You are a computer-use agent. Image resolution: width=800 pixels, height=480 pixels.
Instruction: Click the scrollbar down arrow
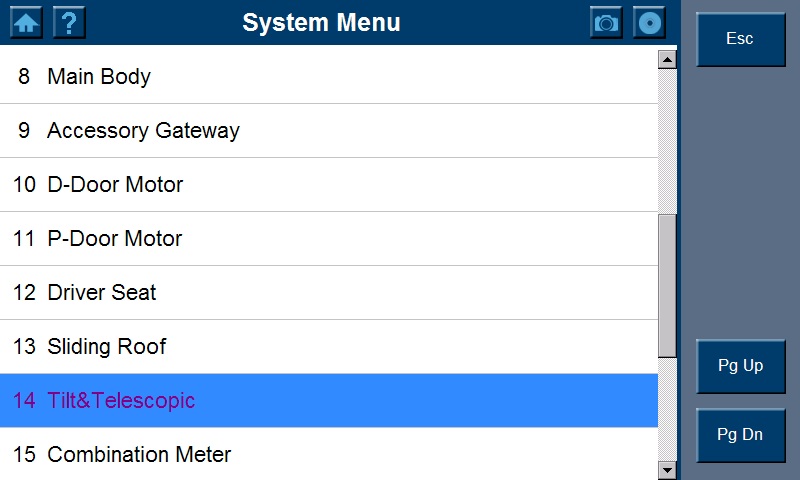coord(667,469)
